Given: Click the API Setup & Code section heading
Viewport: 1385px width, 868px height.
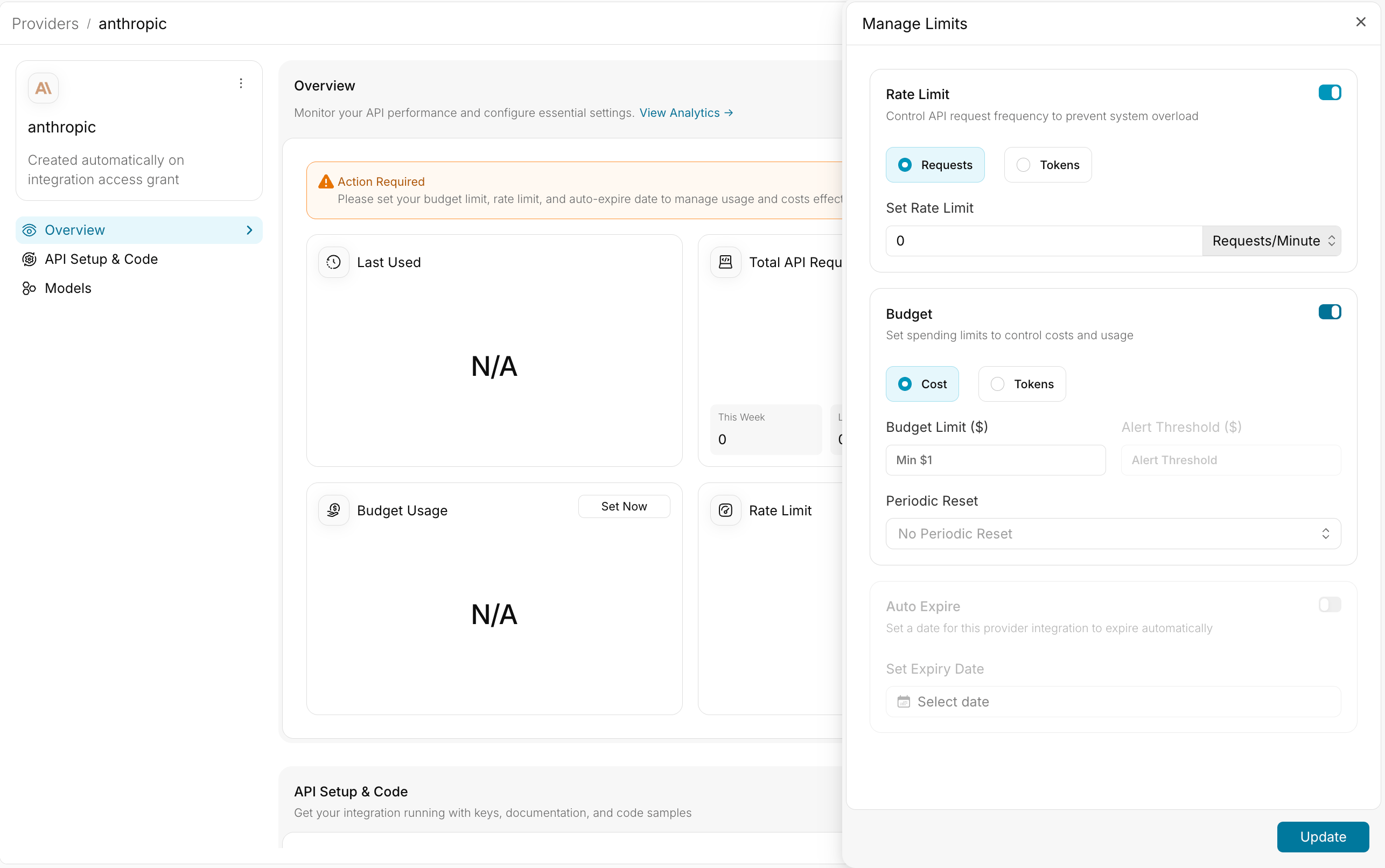Looking at the screenshot, I should click(x=351, y=792).
